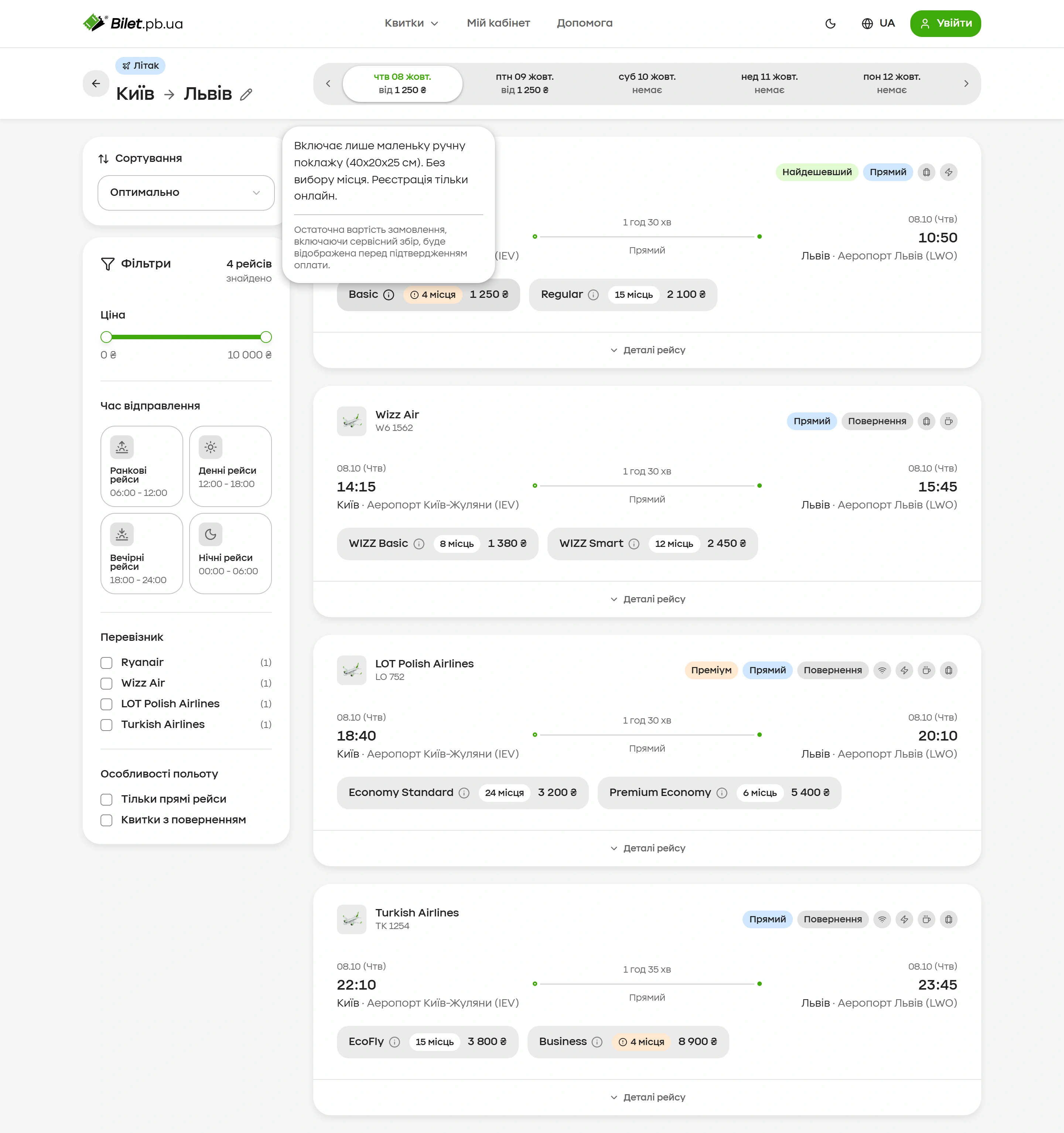Choose Business fare for 8 900 ₴
The image size is (1064, 1133).
coord(628,1042)
